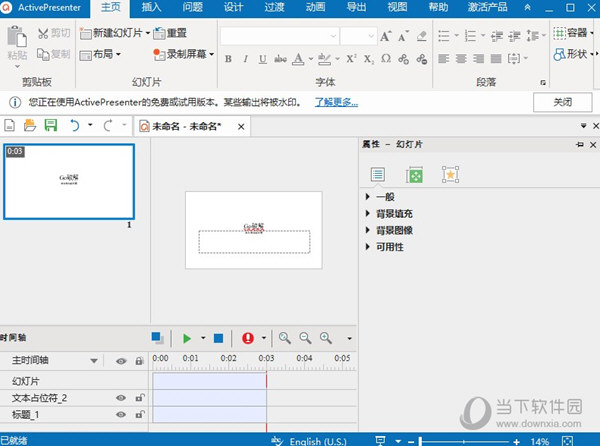Open the folder icon to load a project
Screen dimensions: 600x446
pyautogui.click(x=30, y=126)
